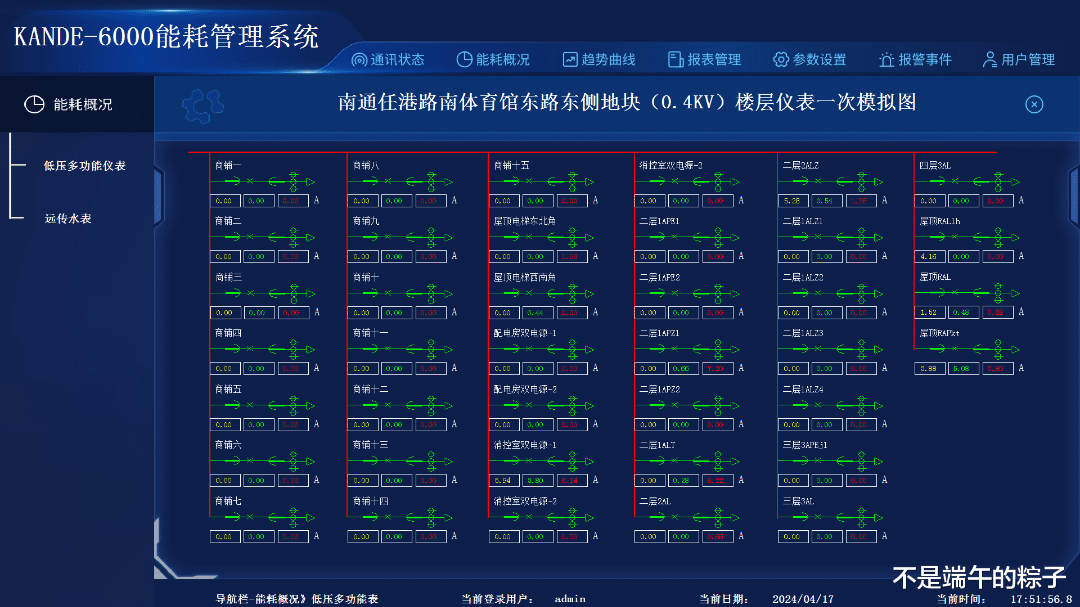The width and height of the screenshot is (1080, 607).
Task: Click yellow 4.16 value box of 屋顶RAL1h
Action: point(930,256)
